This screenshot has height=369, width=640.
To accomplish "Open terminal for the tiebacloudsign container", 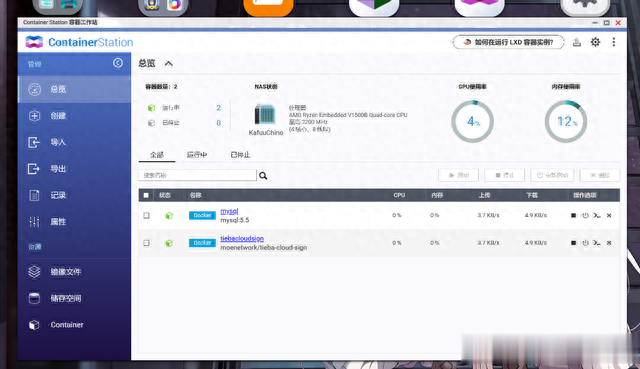I will coord(597,242).
